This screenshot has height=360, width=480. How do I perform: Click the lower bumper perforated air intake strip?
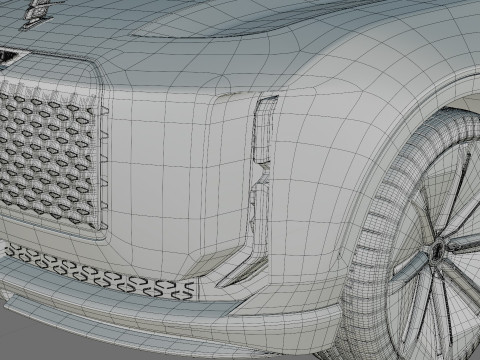click(100, 271)
